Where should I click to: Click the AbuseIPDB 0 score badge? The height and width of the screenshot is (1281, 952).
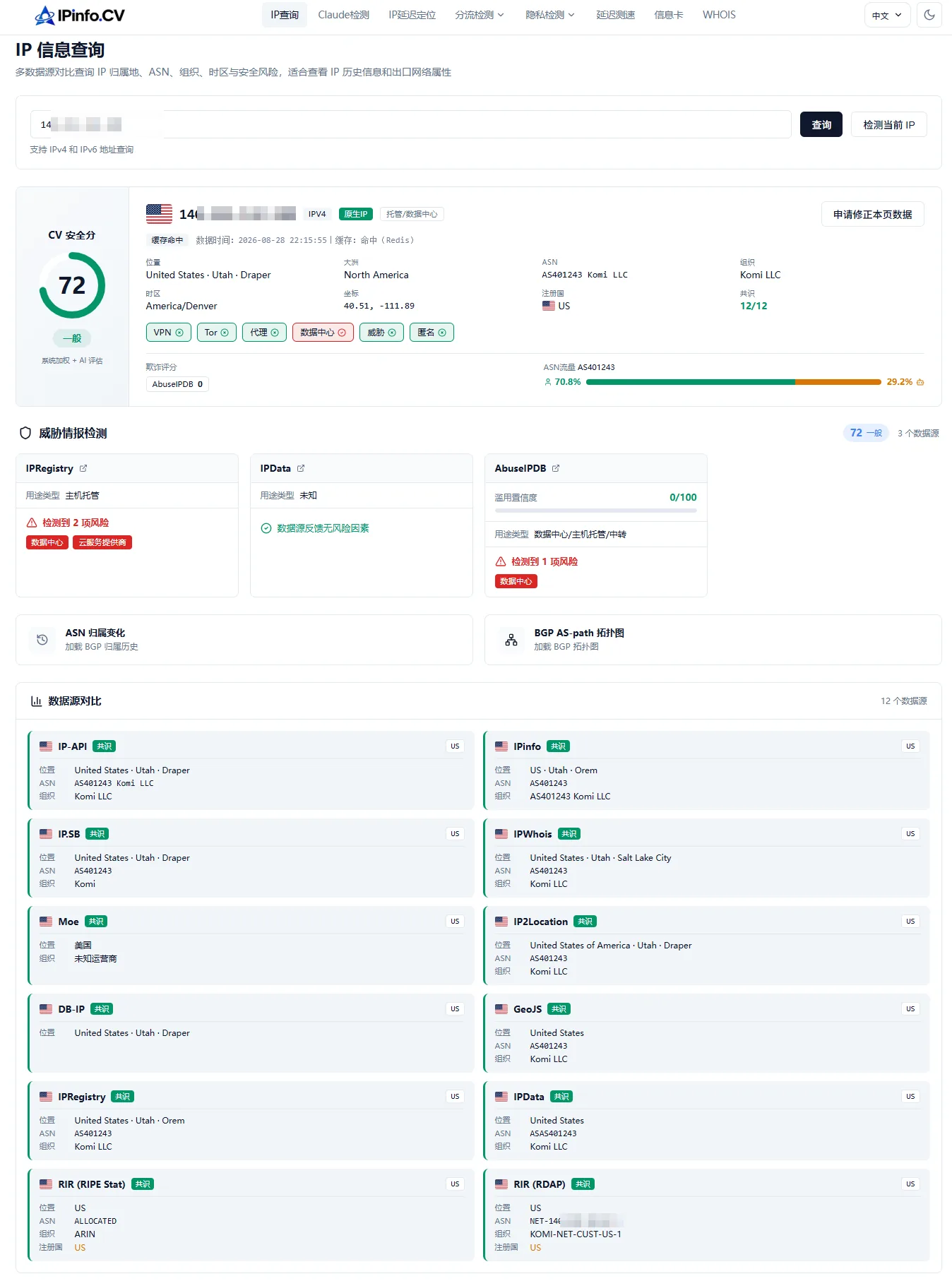click(177, 384)
